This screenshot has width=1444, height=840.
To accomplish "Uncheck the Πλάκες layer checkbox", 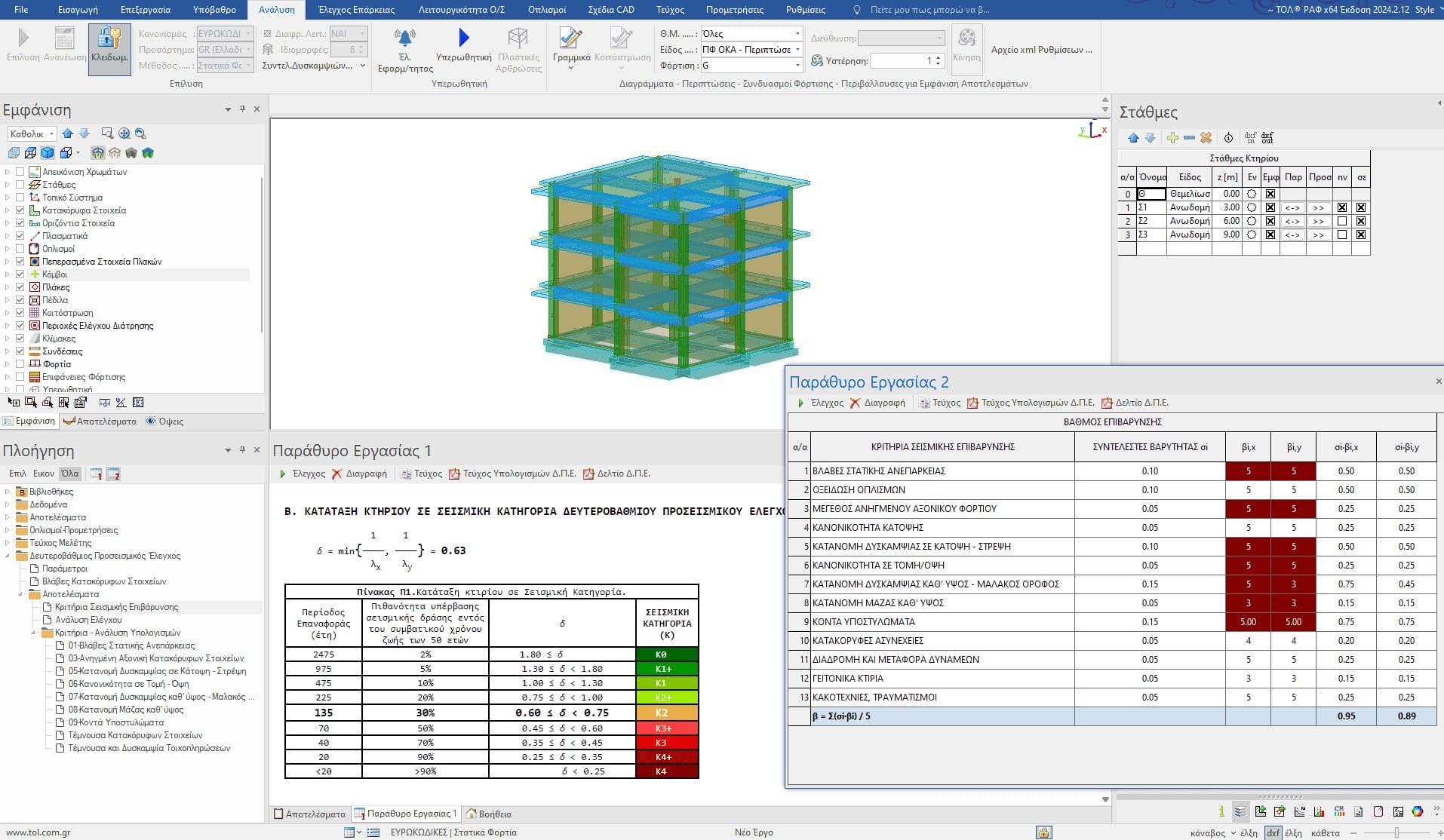I will pos(20,287).
